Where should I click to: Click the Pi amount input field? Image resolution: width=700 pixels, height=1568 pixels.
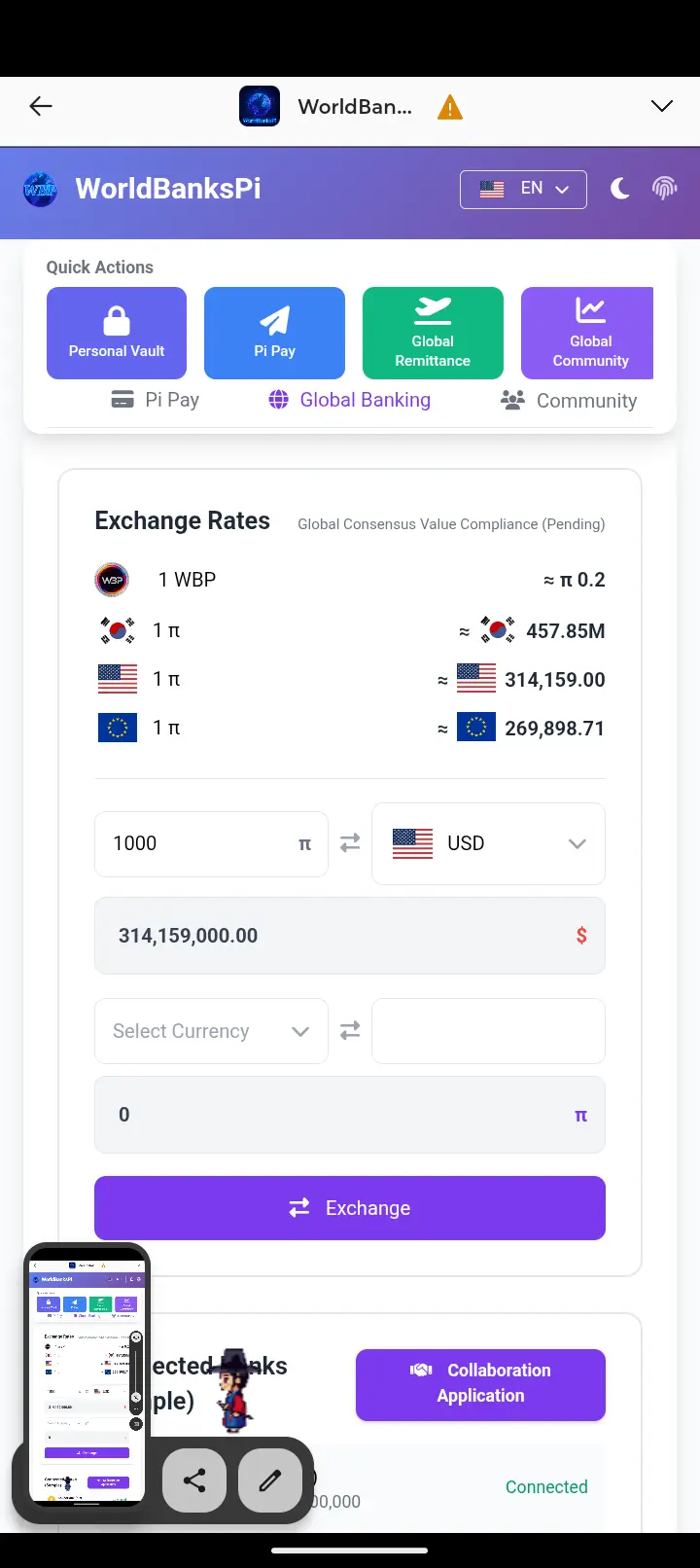point(199,843)
